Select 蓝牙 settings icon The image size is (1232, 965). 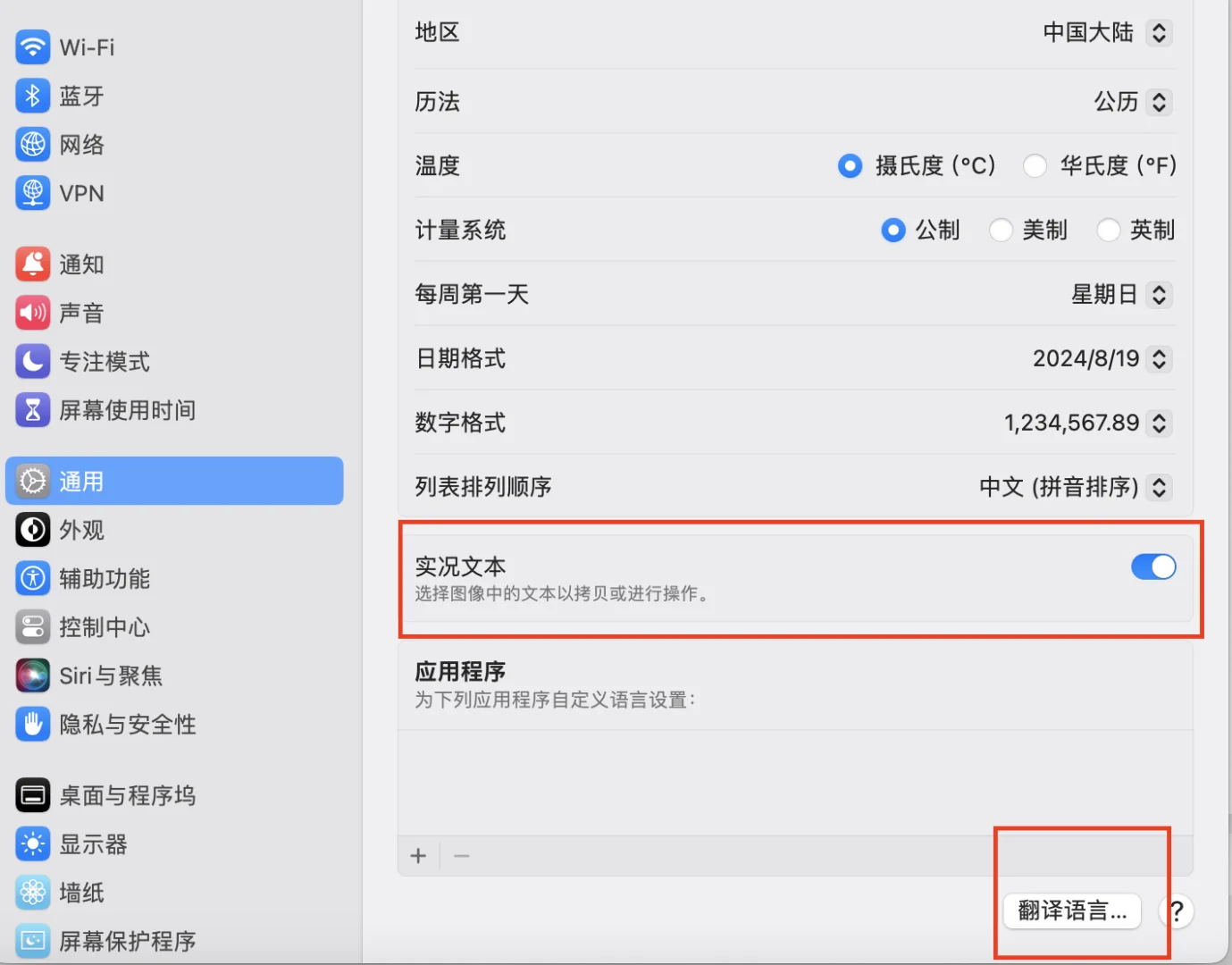pyautogui.click(x=81, y=96)
